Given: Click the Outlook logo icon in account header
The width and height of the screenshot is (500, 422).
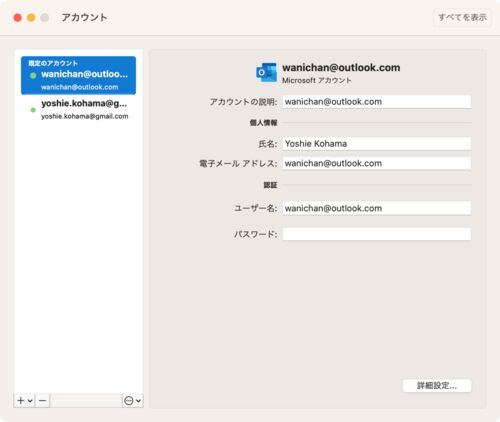Looking at the screenshot, I should coord(266,73).
